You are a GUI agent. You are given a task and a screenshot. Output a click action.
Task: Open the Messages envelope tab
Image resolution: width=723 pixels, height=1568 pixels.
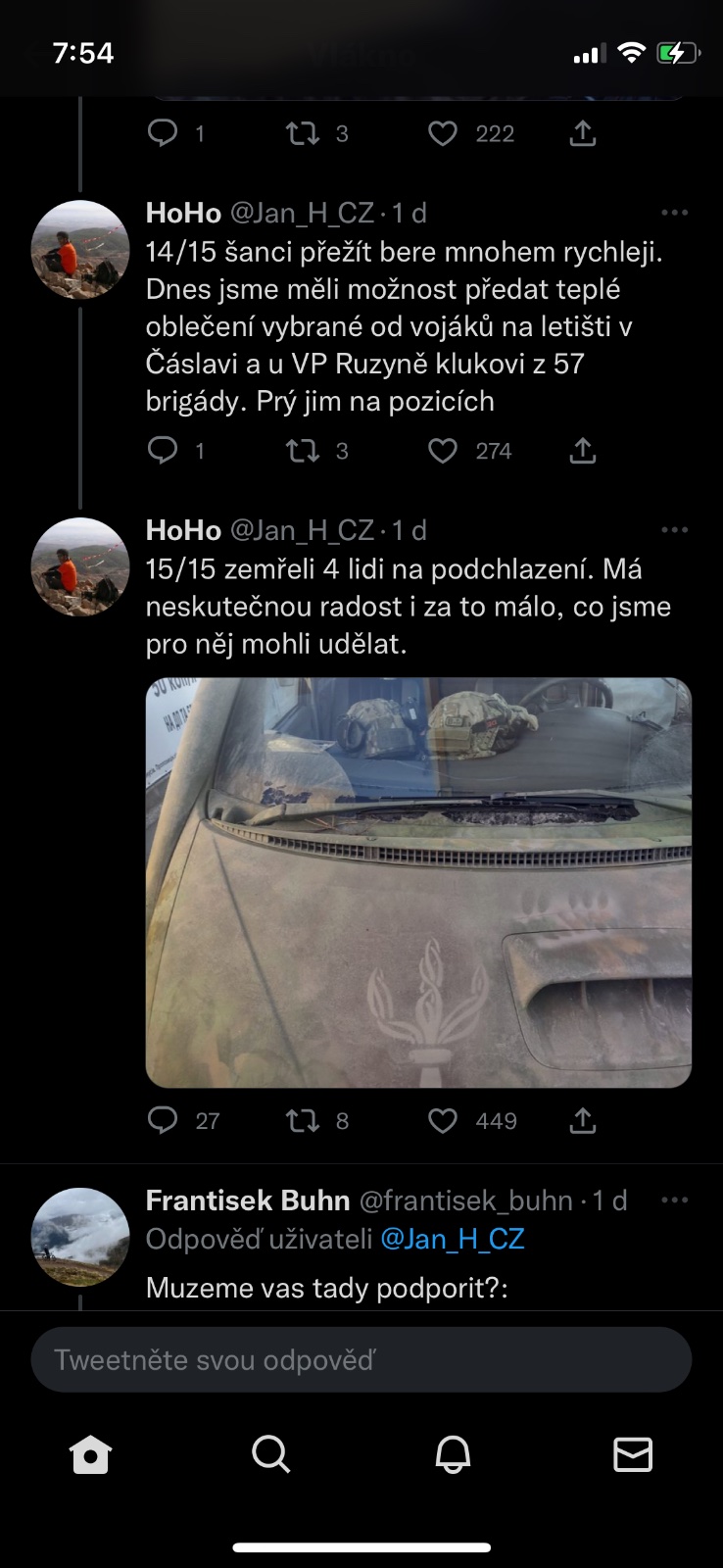click(633, 1454)
